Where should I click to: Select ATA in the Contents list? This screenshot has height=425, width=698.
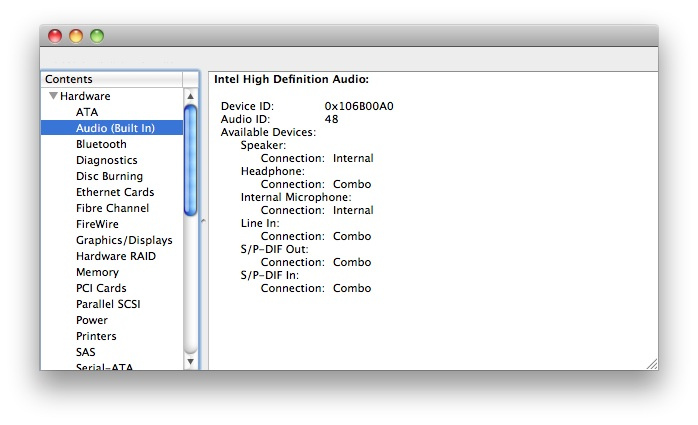click(87, 112)
